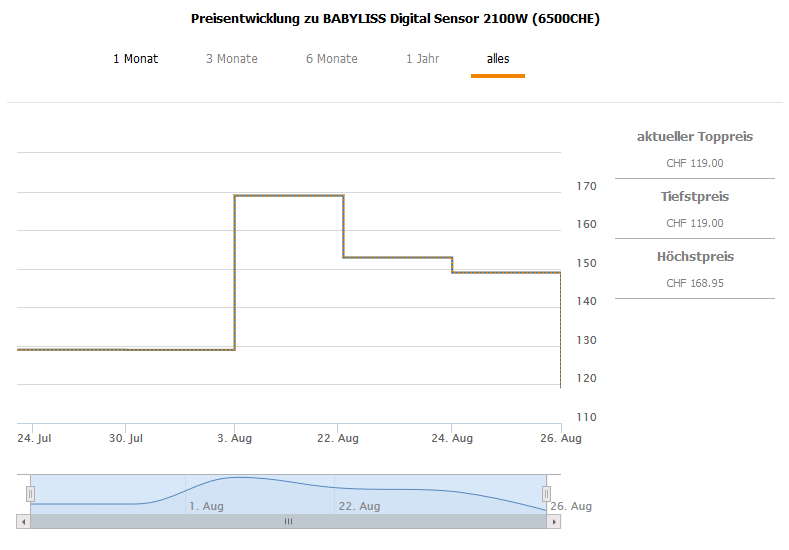789x550 pixels.
Task: Click the Tiefstpreis heading
Action: pos(694,196)
